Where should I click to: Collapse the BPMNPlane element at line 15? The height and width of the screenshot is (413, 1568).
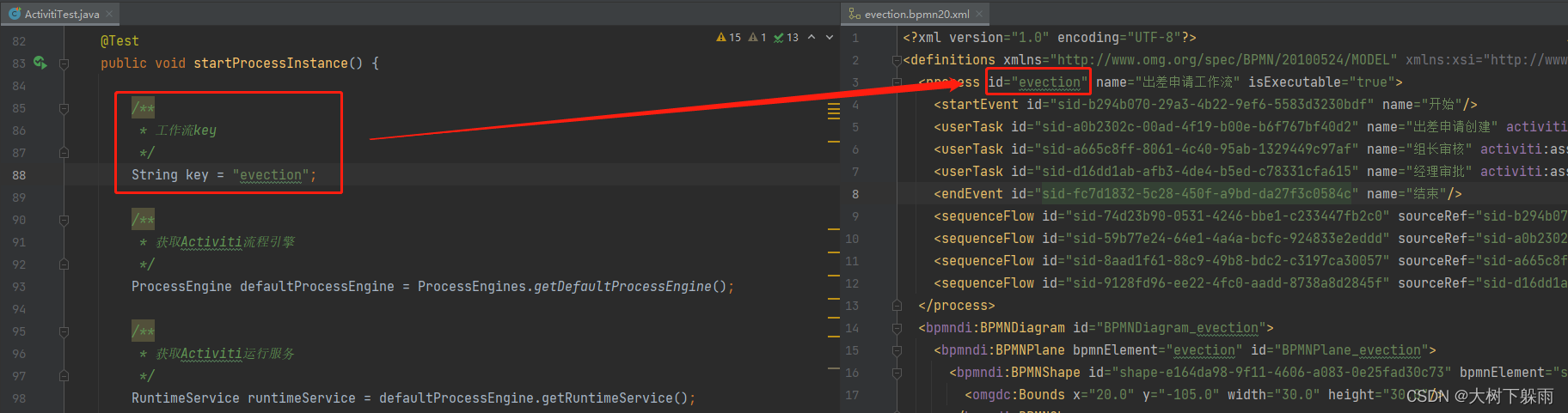[897, 350]
